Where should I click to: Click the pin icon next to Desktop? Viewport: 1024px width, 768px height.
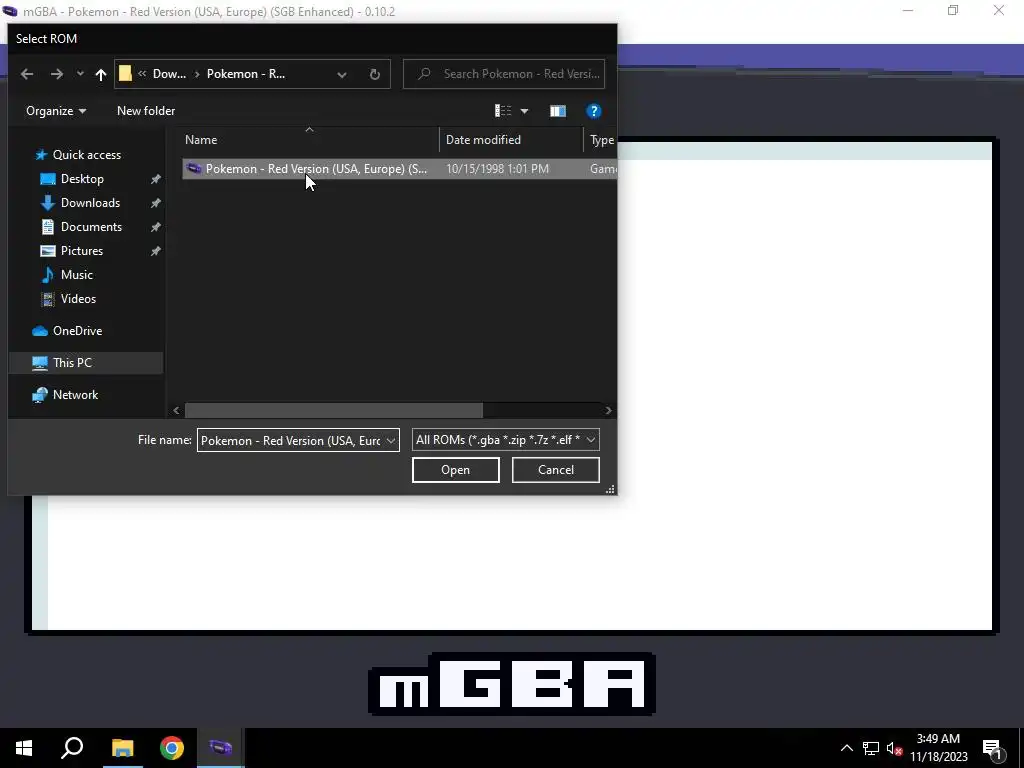(155, 179)
